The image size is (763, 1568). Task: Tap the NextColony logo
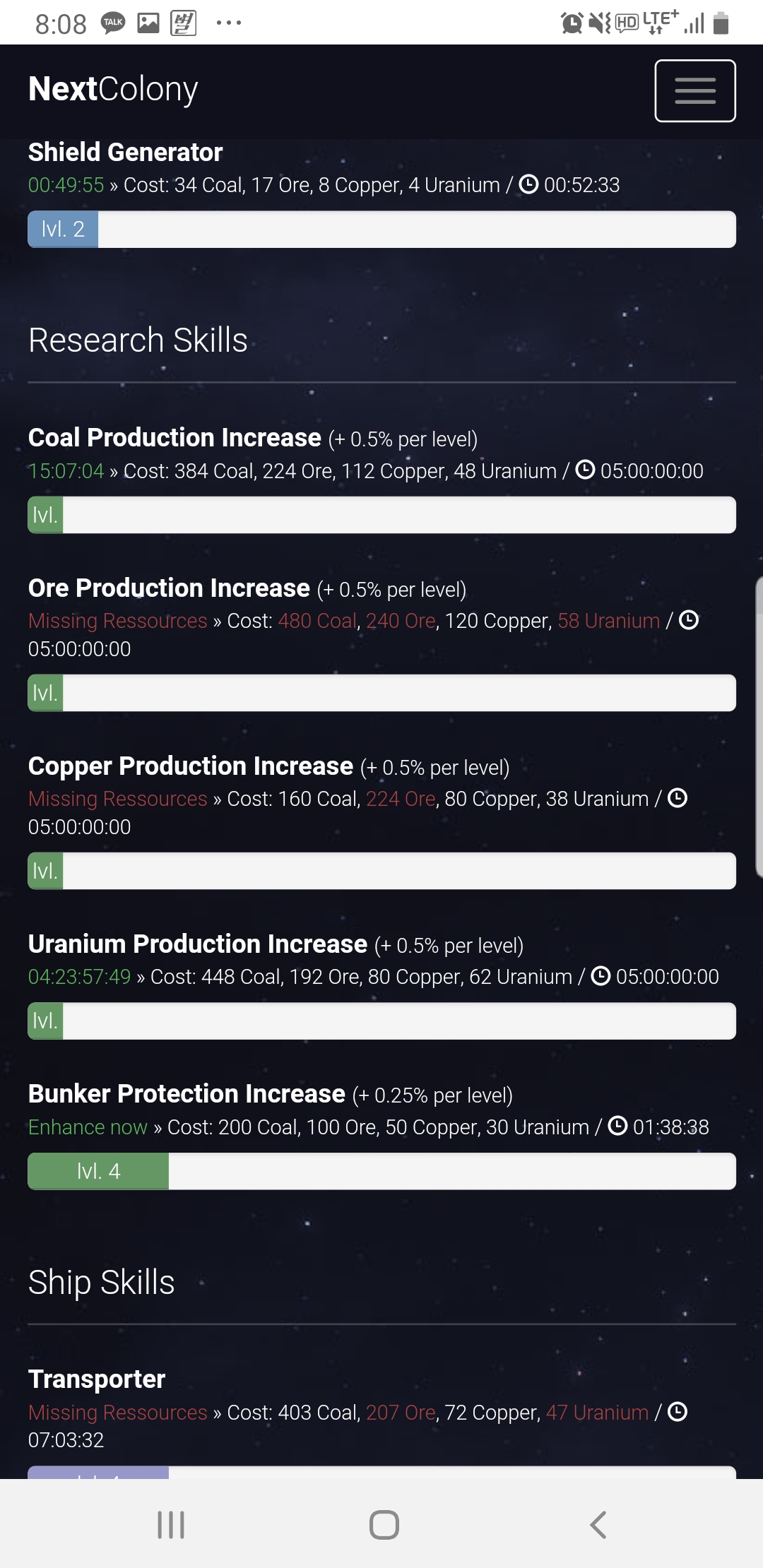tap(113, 89)
